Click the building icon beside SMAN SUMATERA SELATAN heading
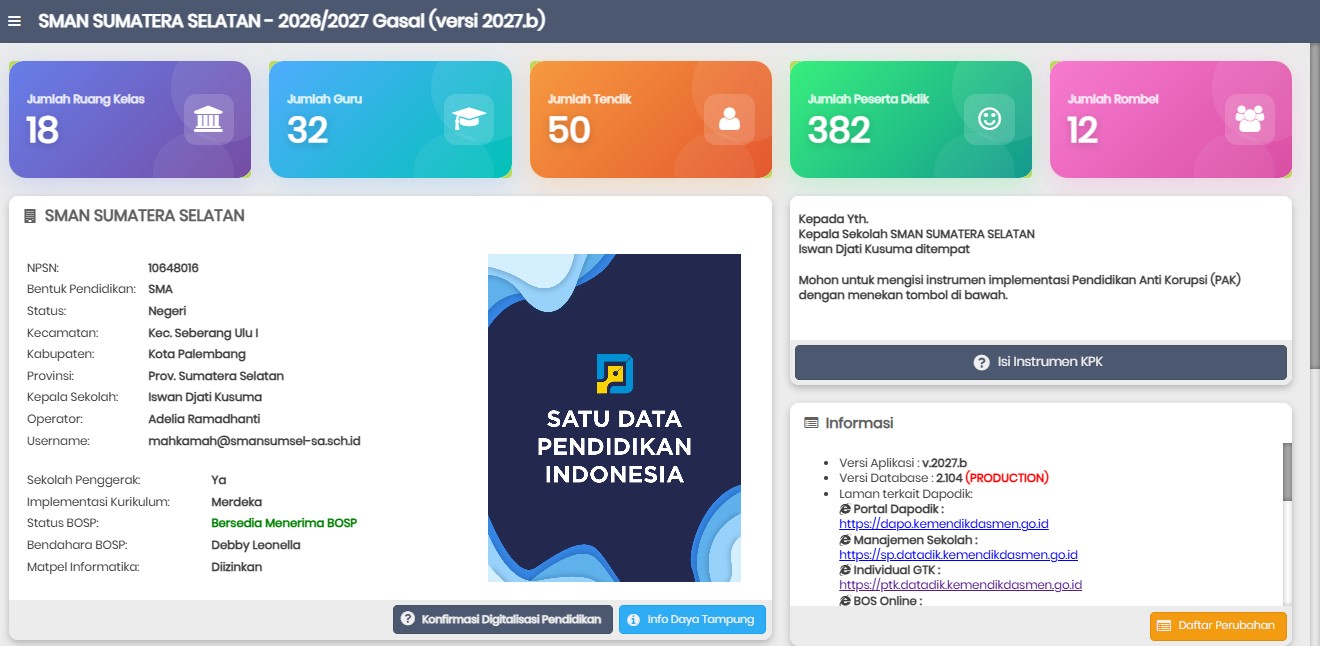Viewport: 1320px width, 646px height. [x=30, y=216]
